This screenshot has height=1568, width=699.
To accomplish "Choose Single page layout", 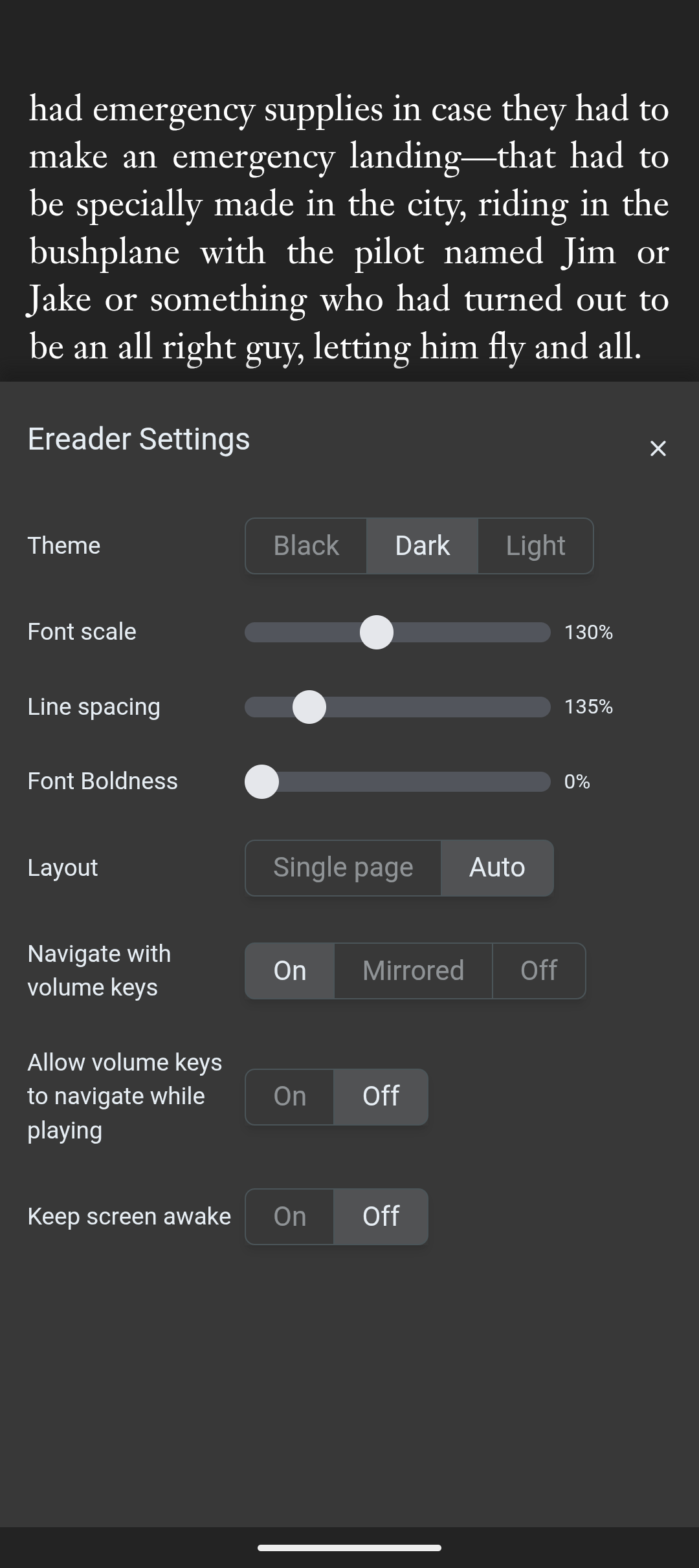I will tap(343, 868).
